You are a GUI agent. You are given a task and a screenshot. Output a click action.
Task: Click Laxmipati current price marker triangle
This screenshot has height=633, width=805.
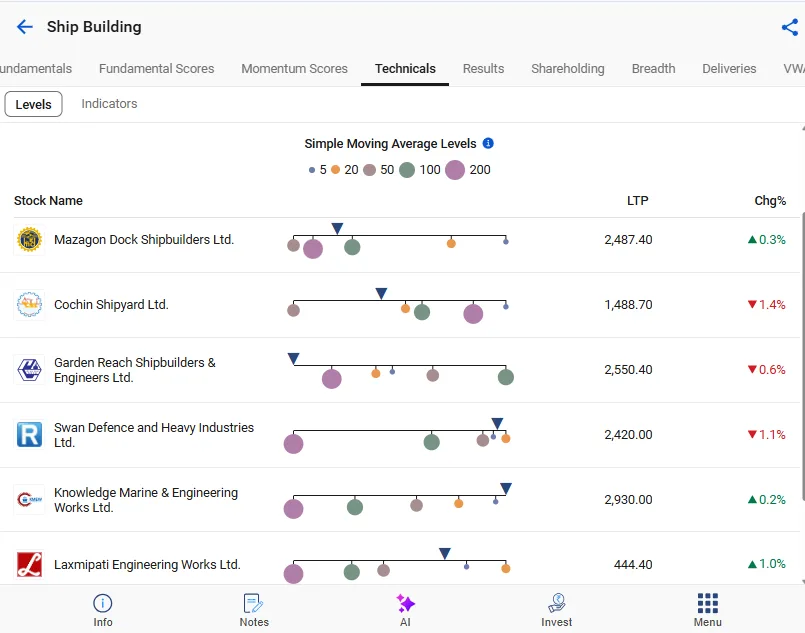tap(445, 553)
